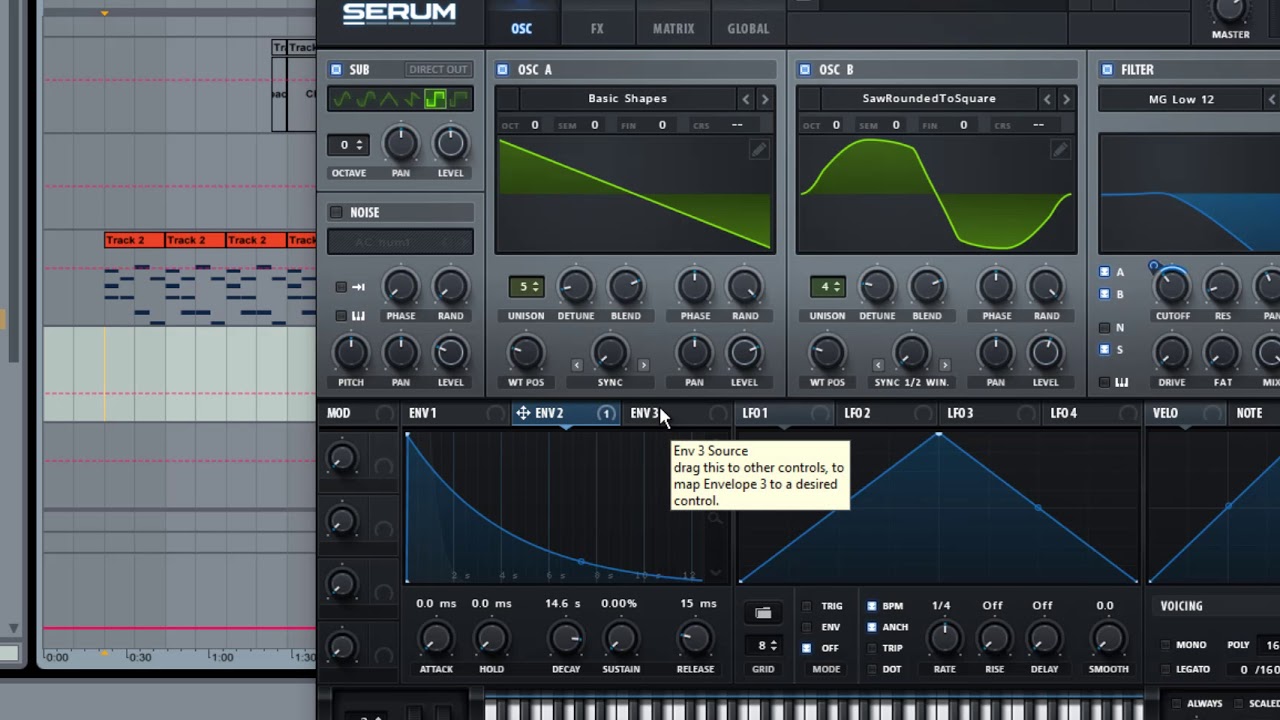Toggle the SUB oscillator on/off
Image resolution: width=1280 pixels, height=720 pixels.
click(336, 69)
